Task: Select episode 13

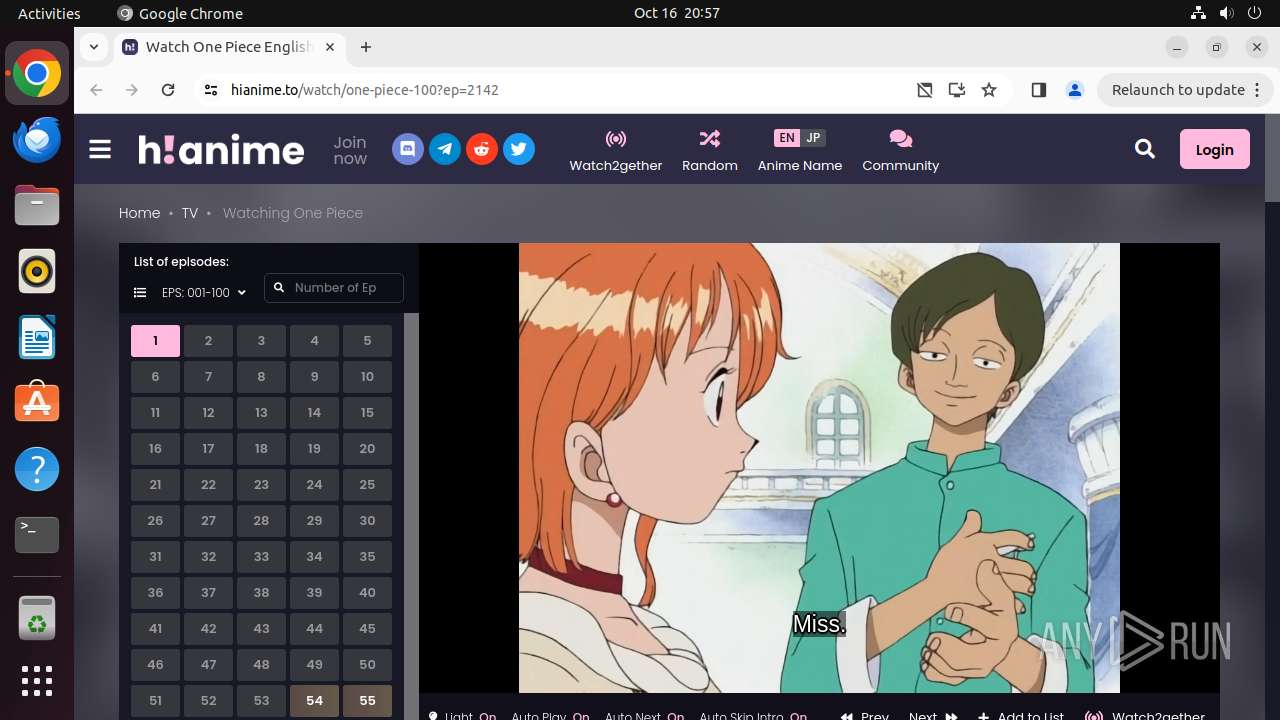Action: pos(261,413)
